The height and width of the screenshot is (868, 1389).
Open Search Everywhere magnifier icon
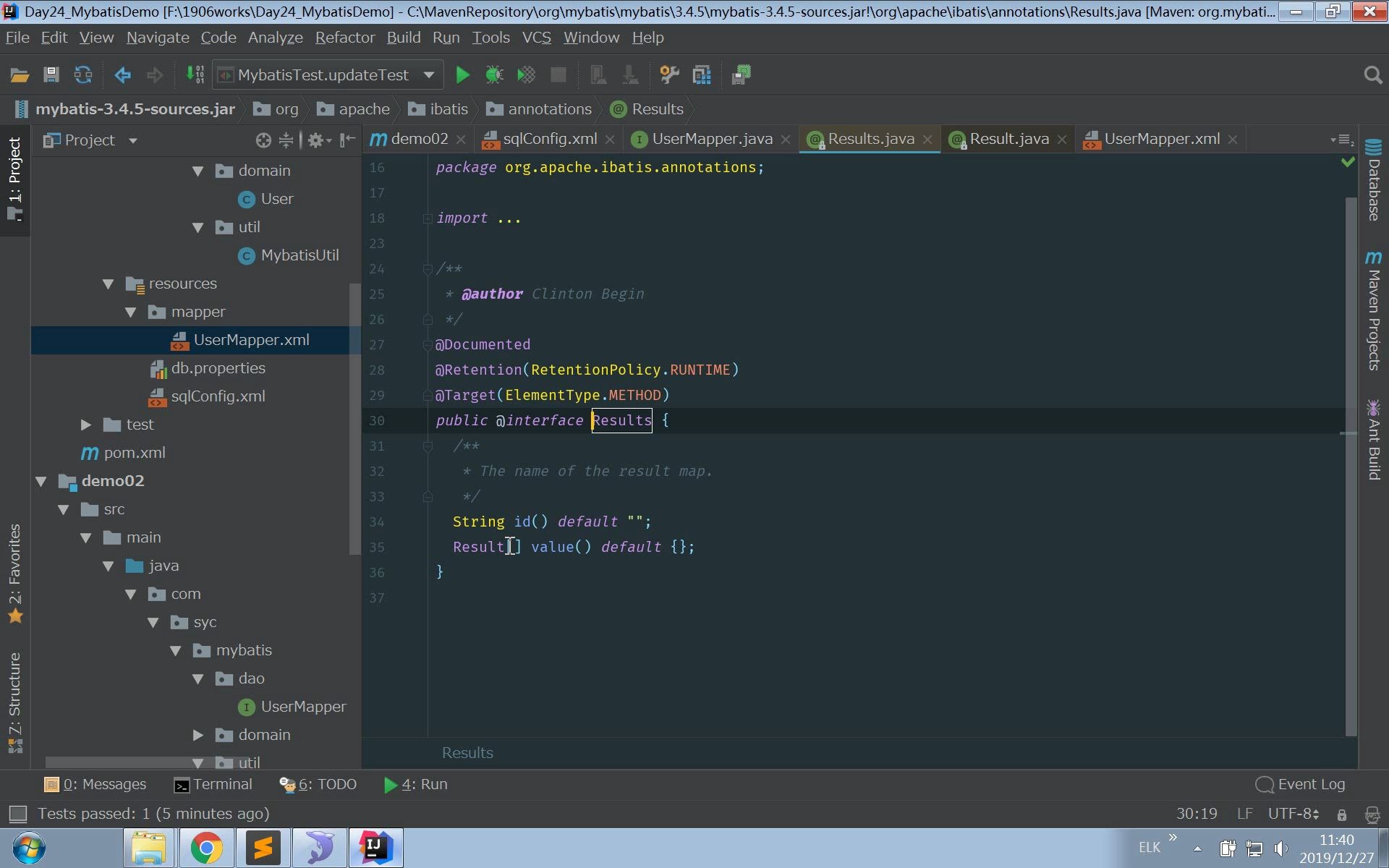tap(1372, 75)
